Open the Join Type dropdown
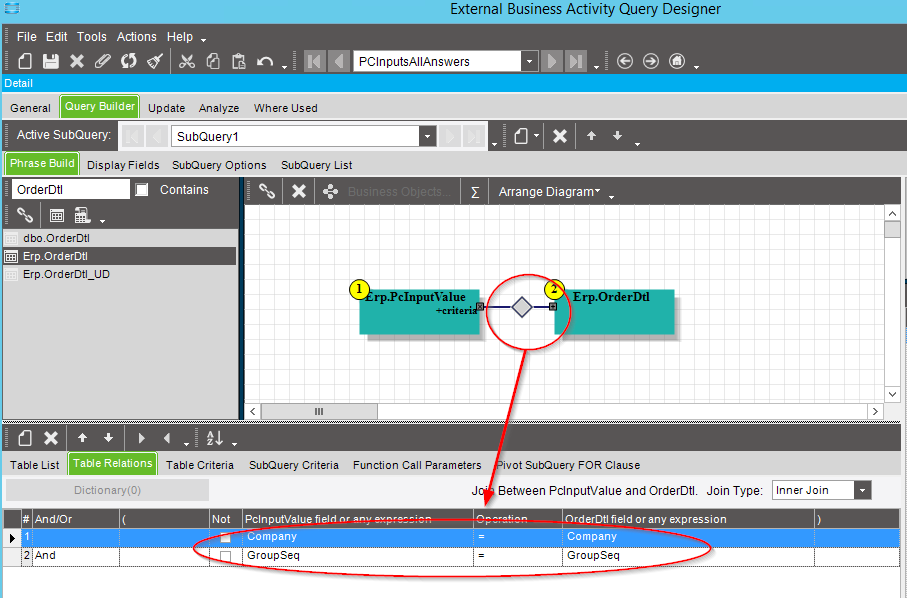Viewport: 907px width, 598px height. point(862,490)
